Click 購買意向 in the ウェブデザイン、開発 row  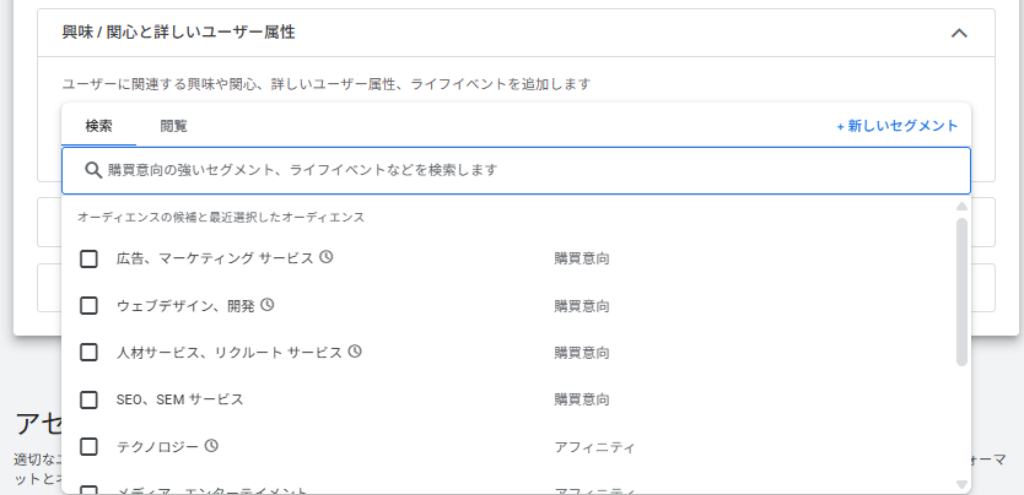point(582,306)
